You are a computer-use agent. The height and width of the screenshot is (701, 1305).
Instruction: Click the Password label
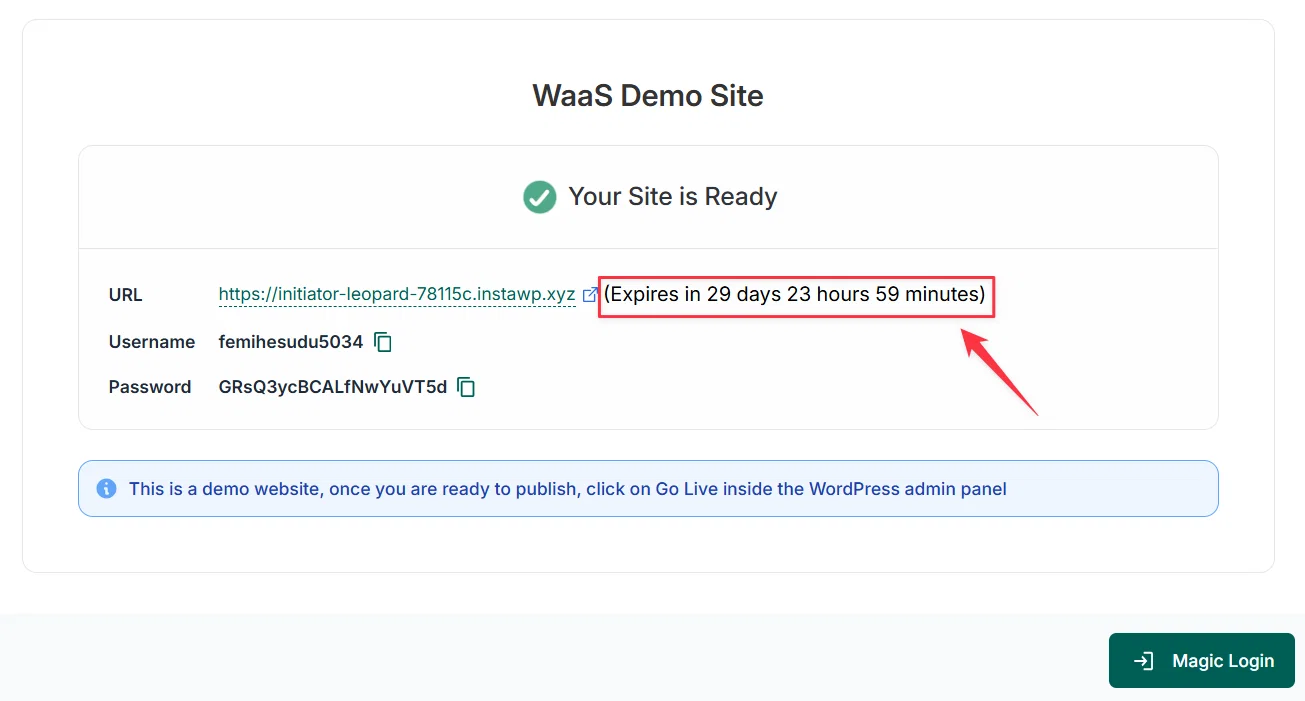pyautogui.click(x=150, y=387)
